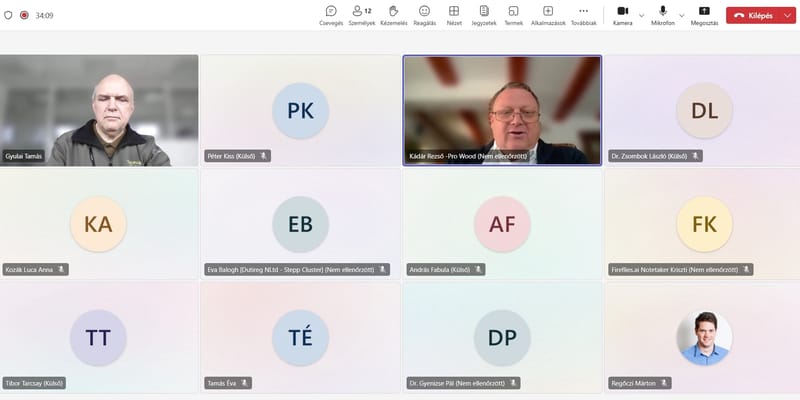Screen dimensions: 800x400
Task: Expand the Mikrofon options arrow
Action: (682, 16)
